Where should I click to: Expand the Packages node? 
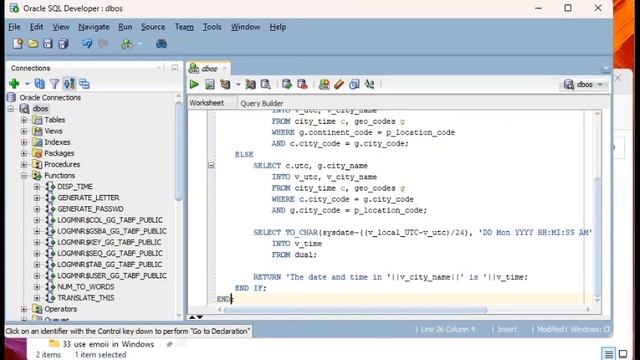click(x=24, y=153)
